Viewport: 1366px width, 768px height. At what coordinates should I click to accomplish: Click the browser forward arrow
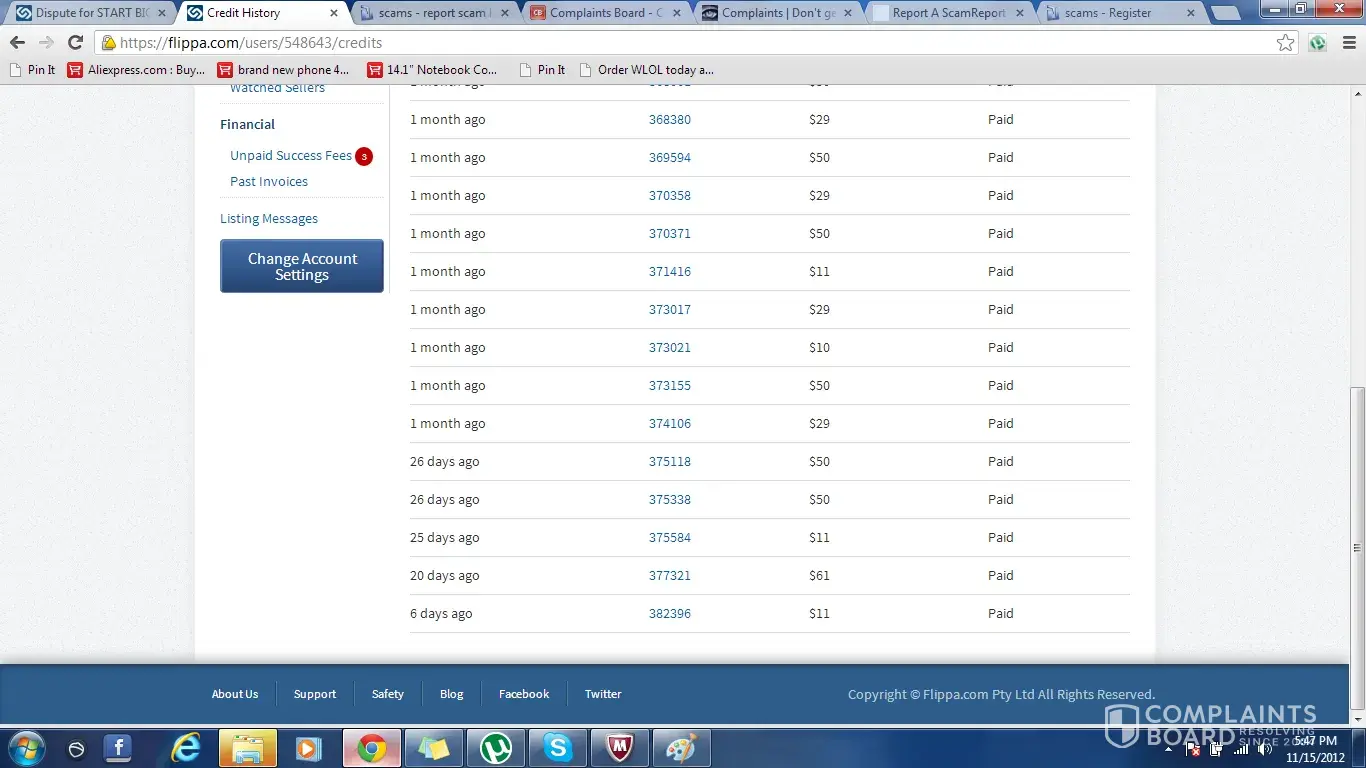pos(46,43)
